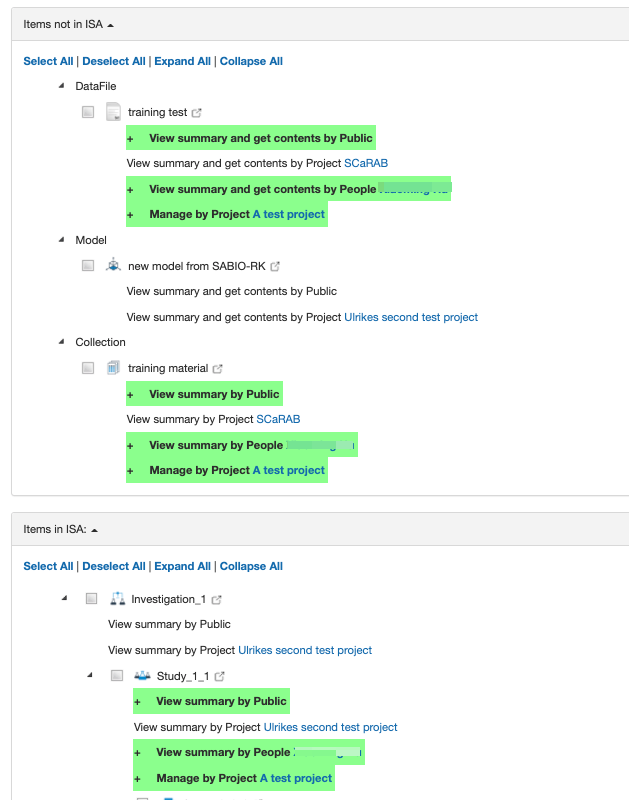629x800 pixels.
Task: Open training test via its external link icon
Action: (197, 113)
